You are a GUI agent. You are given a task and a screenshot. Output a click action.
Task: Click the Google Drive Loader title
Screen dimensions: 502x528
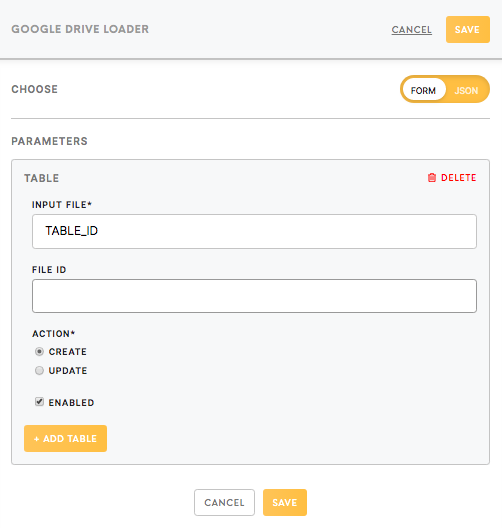click(80, 29)
